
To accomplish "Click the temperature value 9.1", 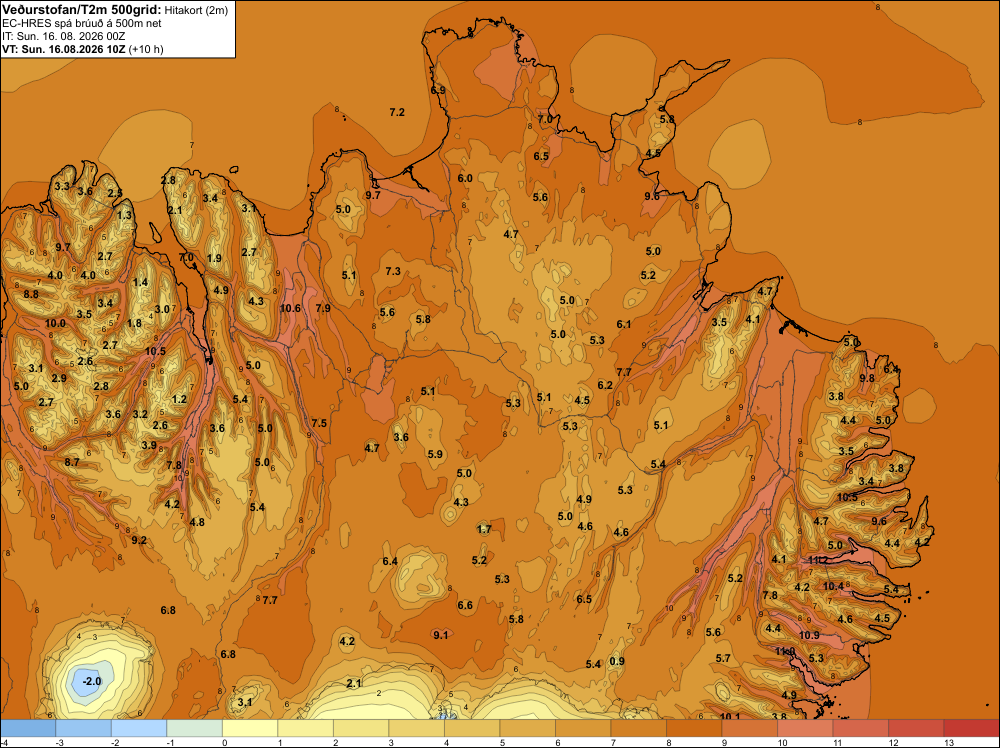I will [x=441, y=634].
